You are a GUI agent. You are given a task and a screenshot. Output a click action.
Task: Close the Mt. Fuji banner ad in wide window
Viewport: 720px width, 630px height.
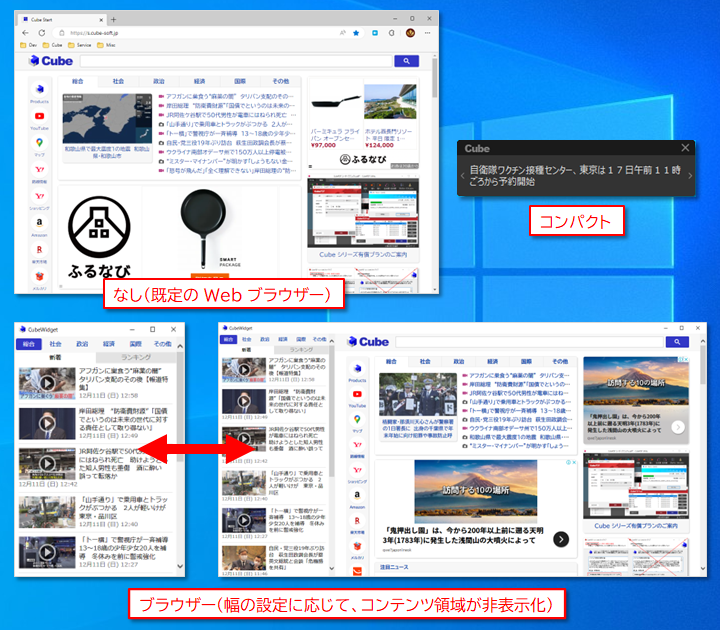tap(574, 462)
